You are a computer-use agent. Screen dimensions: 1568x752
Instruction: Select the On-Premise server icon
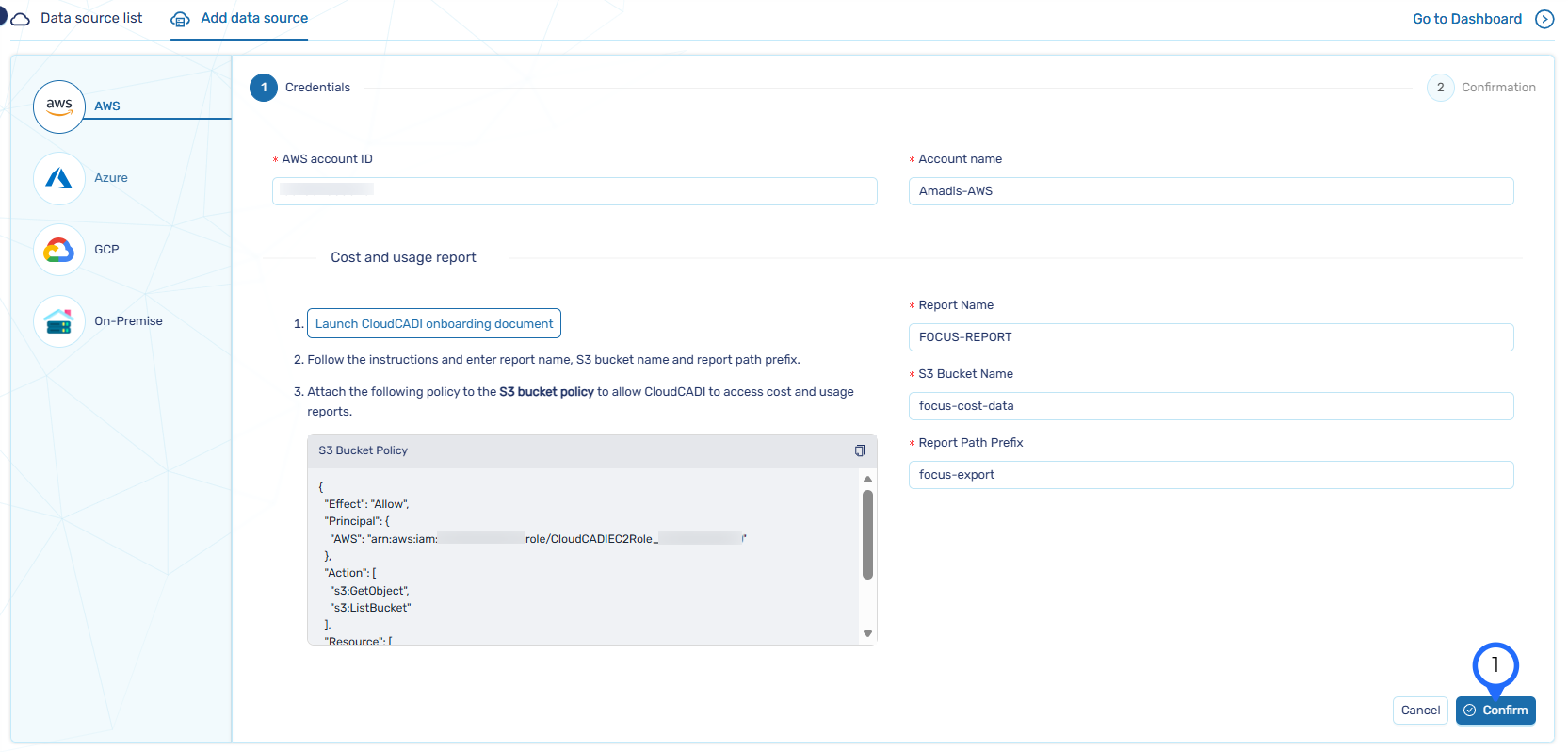pyautogui.click(x=59, y=321)
